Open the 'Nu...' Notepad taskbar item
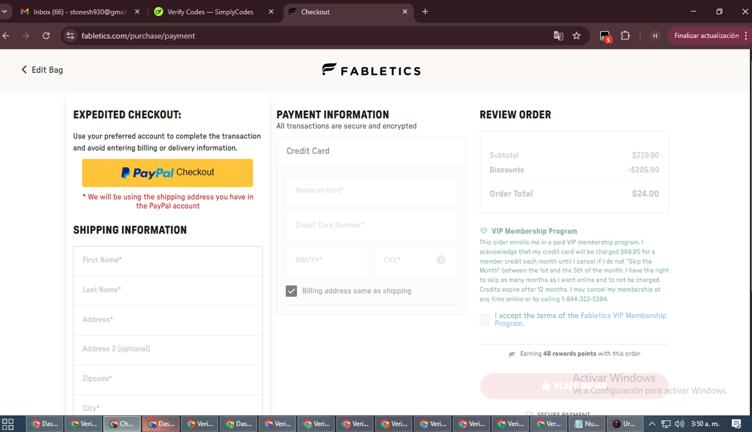 tap(587, 424)
